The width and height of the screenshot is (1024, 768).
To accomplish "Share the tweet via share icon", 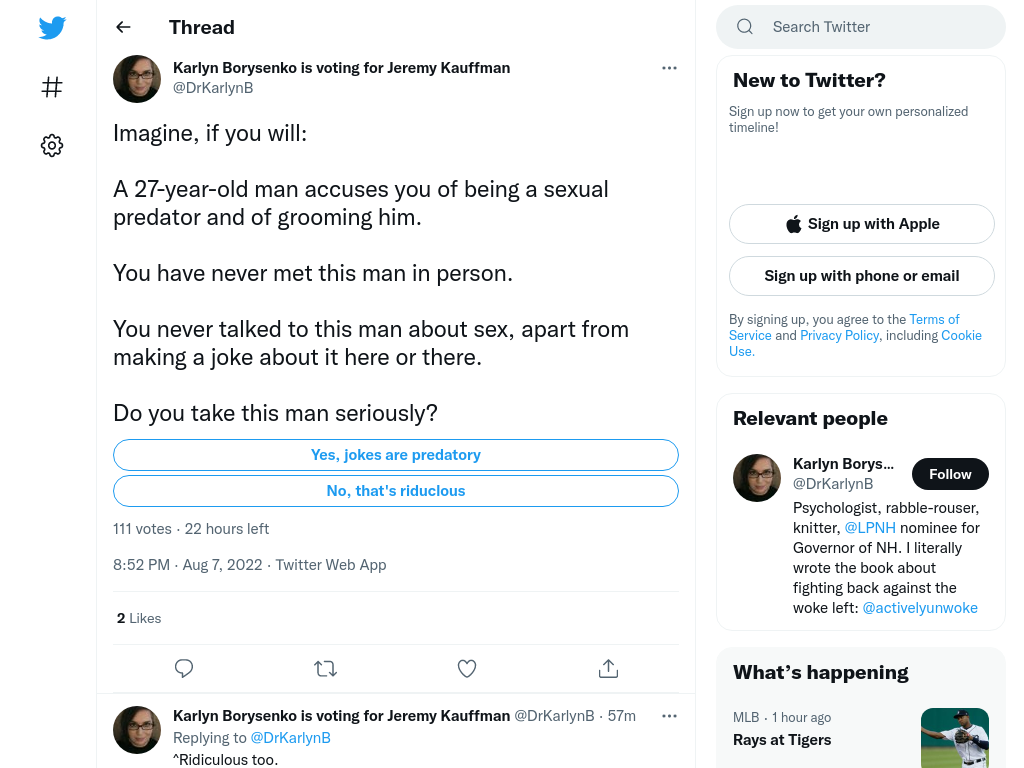I will [609, 668].
